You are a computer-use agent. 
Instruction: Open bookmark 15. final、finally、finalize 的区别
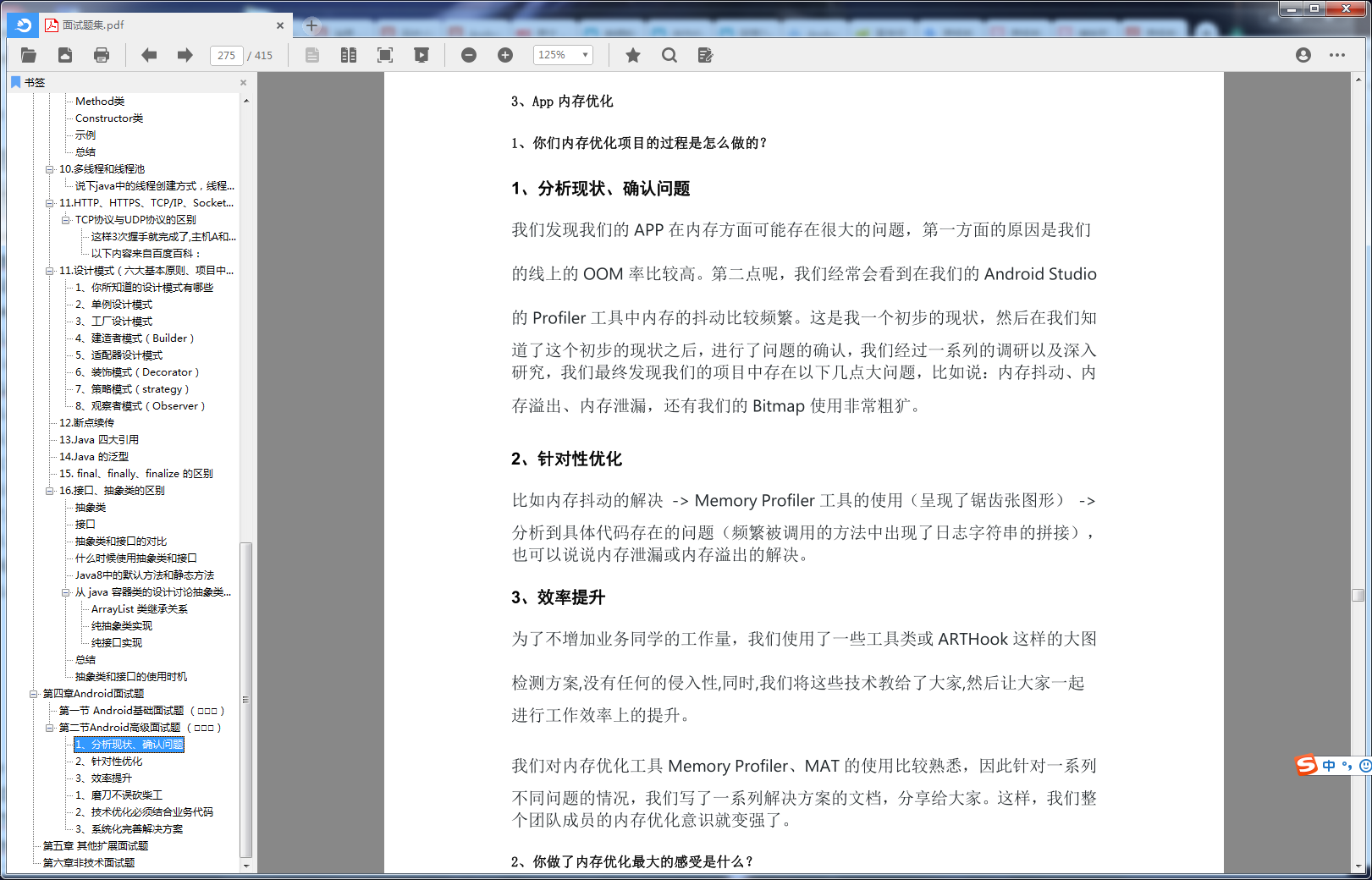pos(136,474)
